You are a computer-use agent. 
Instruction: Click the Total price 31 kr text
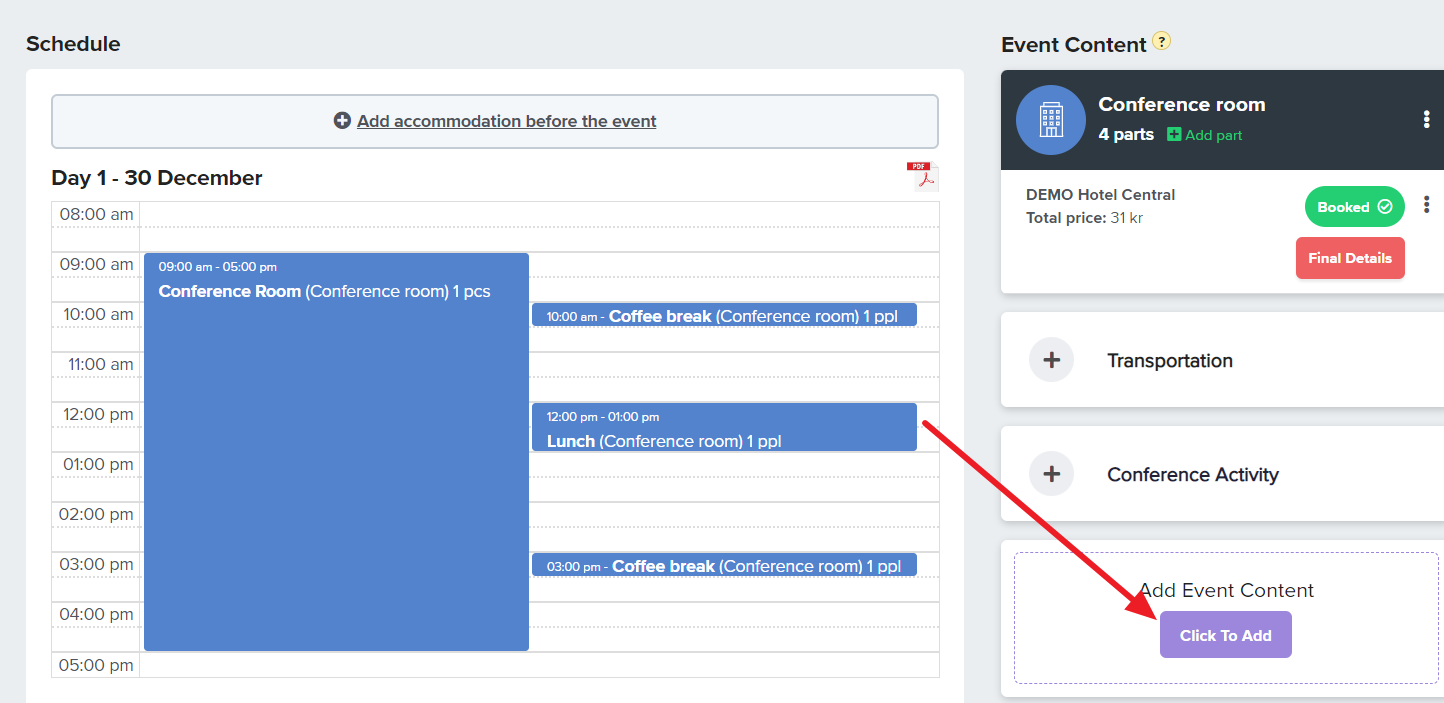click(x=1084, y=218)
